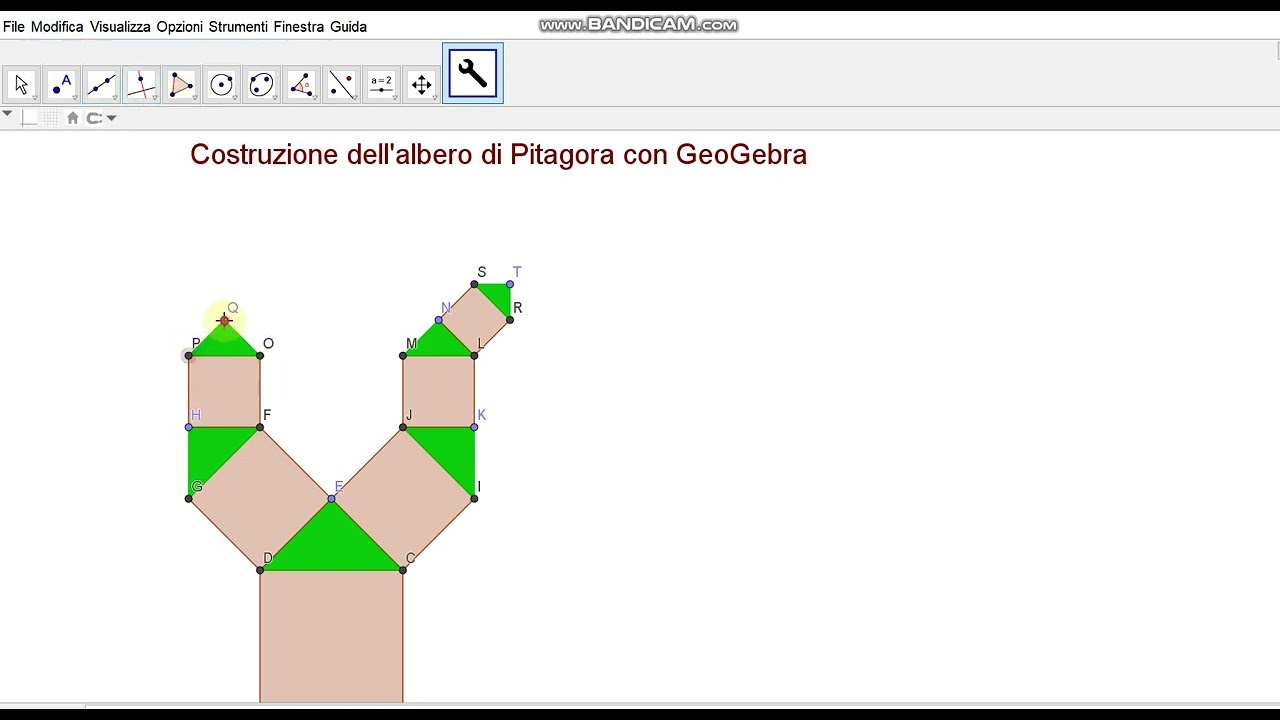Select the small square POFH

[224, 391]
